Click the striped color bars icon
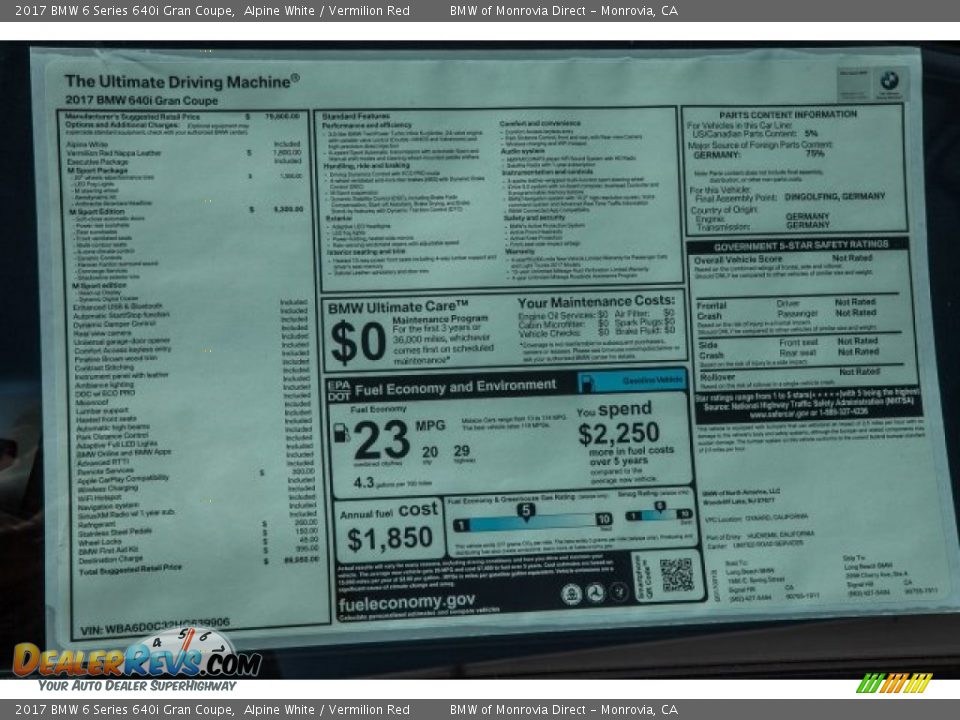960x720 pixels. pos(894,683)
